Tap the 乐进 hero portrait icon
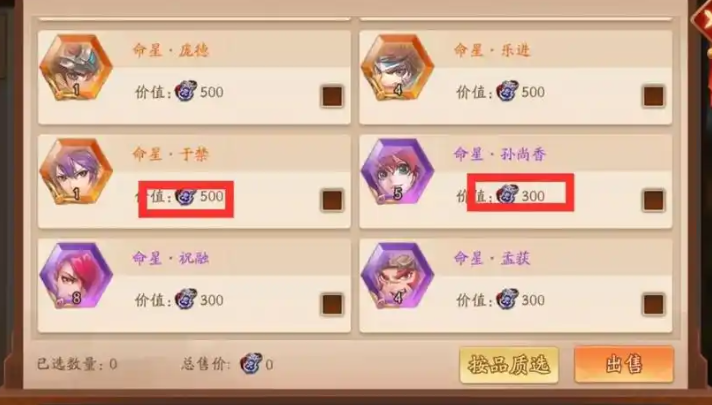The image size is (712, 405). coord(397,68)
